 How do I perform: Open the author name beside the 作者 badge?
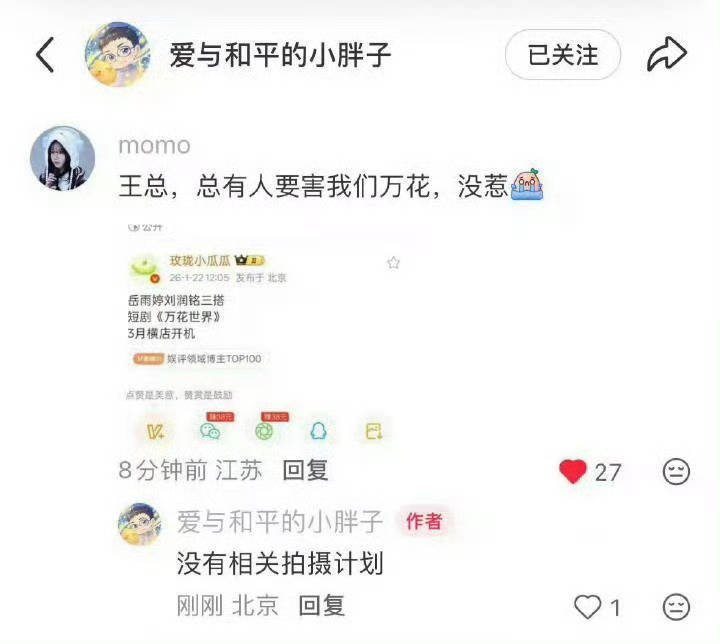pos(280,522)
